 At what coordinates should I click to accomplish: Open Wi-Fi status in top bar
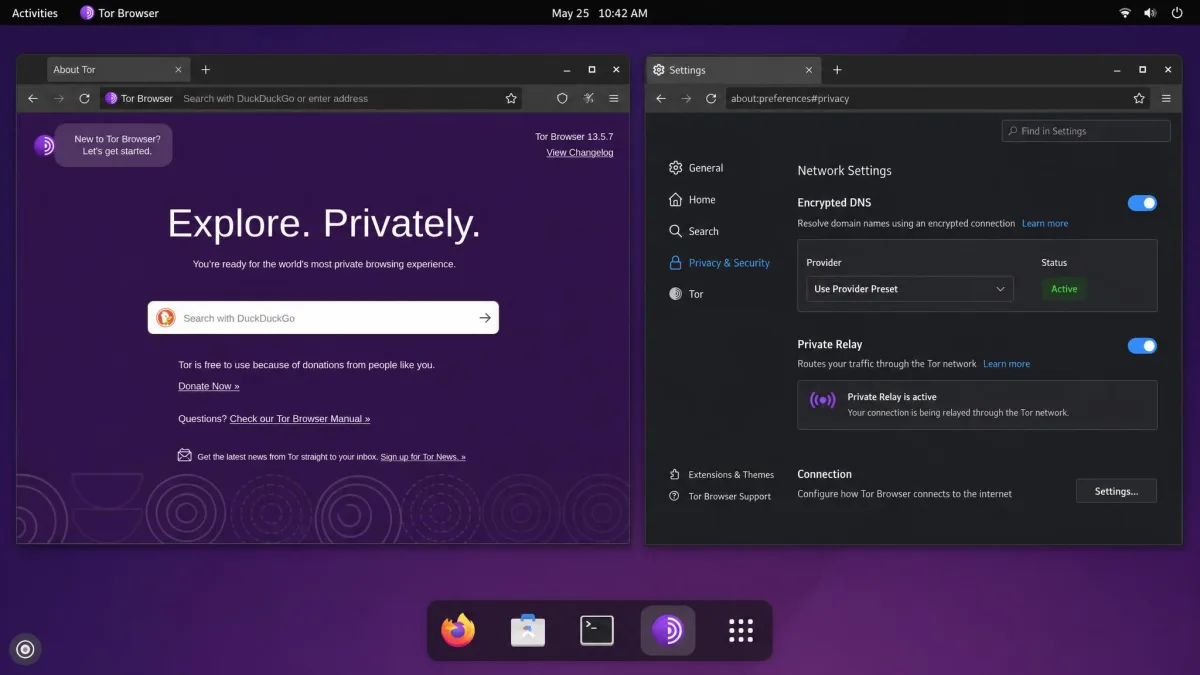click(1125, 13)
